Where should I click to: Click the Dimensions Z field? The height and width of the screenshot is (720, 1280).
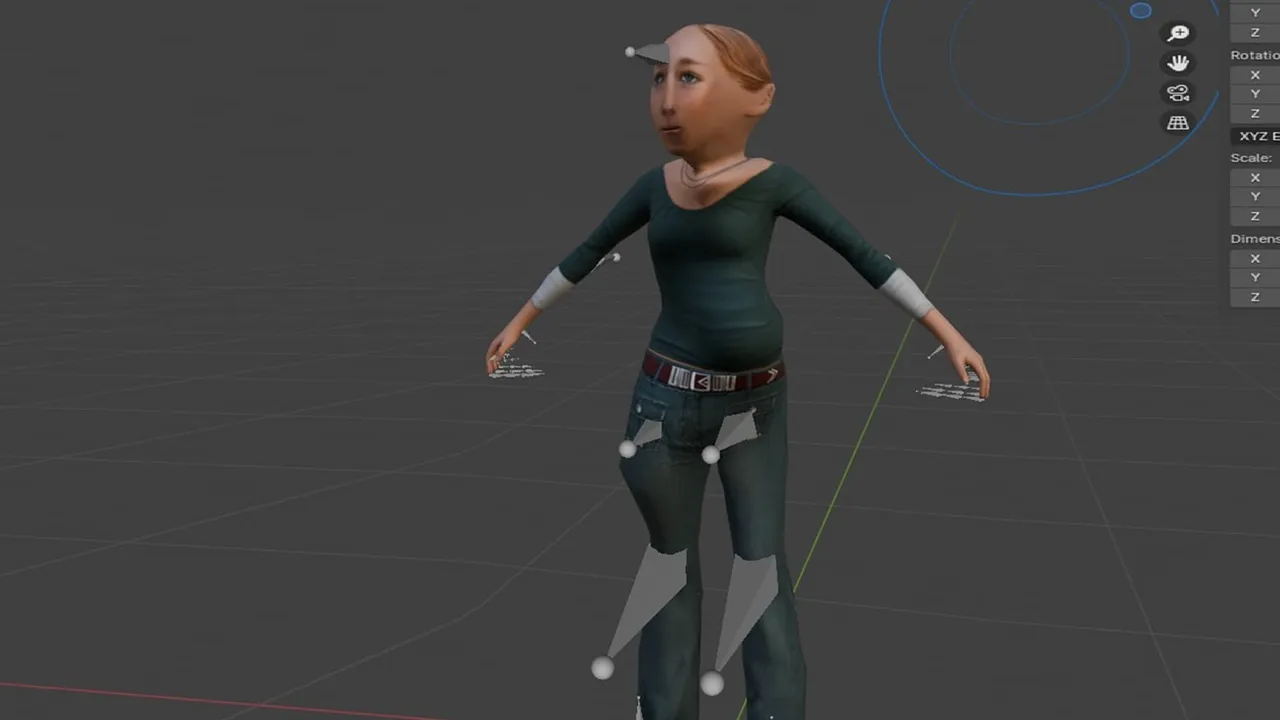pyautogui.click(x=1255, y=297)
